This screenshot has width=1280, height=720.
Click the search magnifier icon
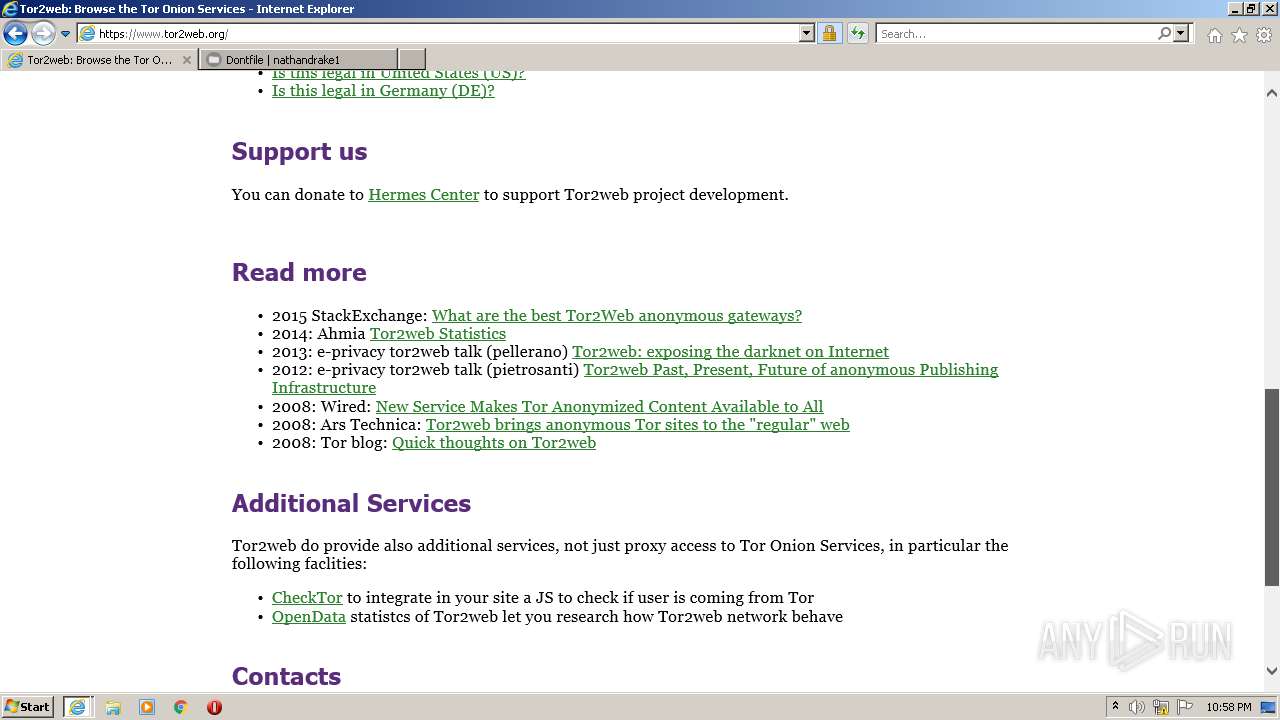click(x=1164, y=33)
